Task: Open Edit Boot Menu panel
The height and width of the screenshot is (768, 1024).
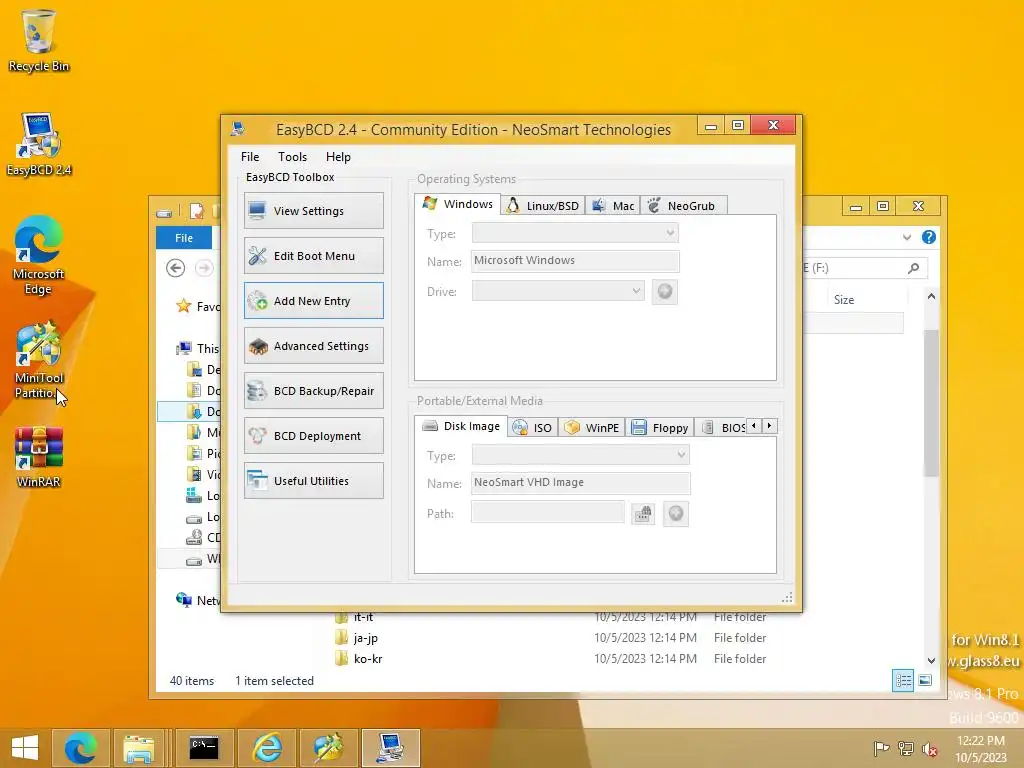Action: 313,255
